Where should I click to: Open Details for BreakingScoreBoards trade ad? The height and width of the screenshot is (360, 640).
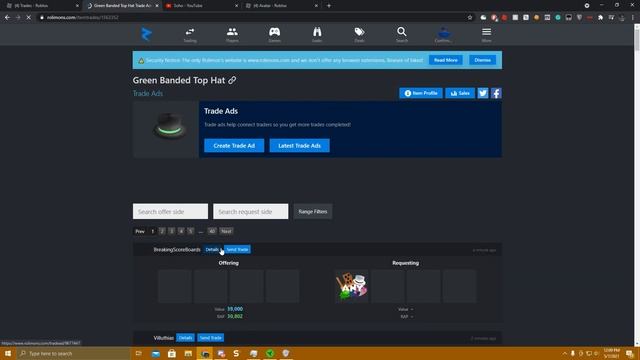[x=212, y=249]
